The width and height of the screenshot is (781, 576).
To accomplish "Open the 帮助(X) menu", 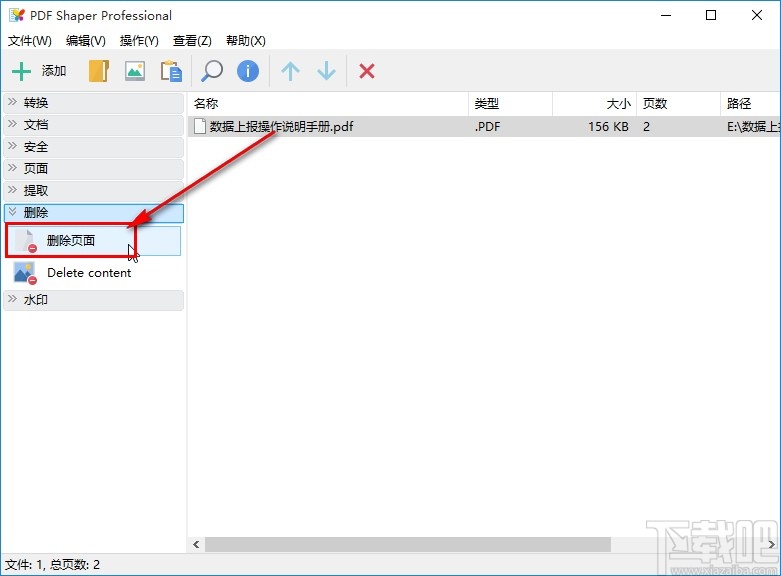I will (246, 41).
